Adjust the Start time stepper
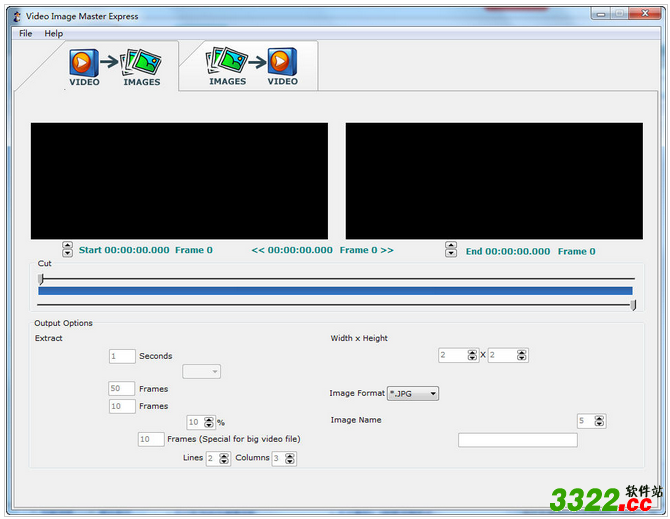The height and width of the screenshot is (519, 670). 67,249
